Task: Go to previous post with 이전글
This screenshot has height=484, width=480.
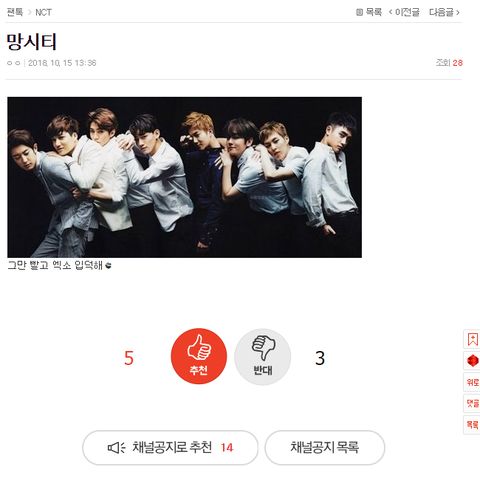Action: pos(404,12)
